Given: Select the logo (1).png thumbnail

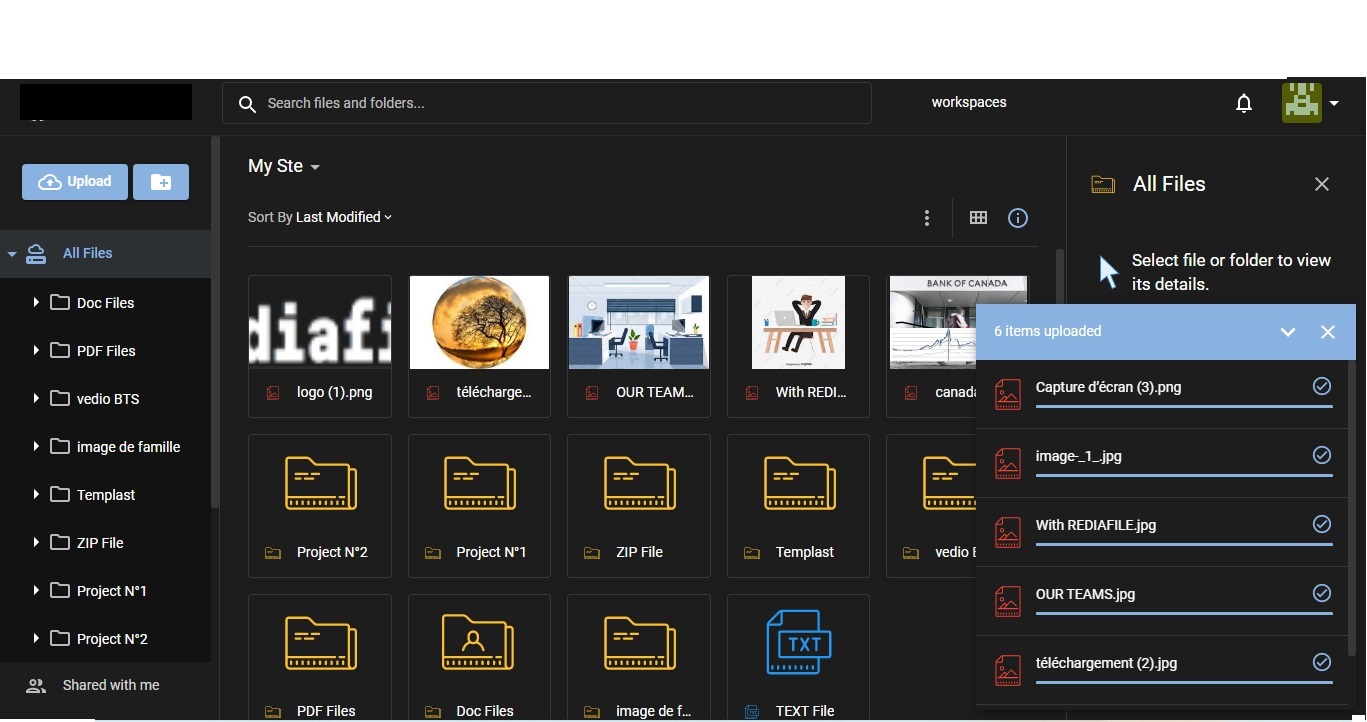Looking at the screenshot, I should point(320,322).
